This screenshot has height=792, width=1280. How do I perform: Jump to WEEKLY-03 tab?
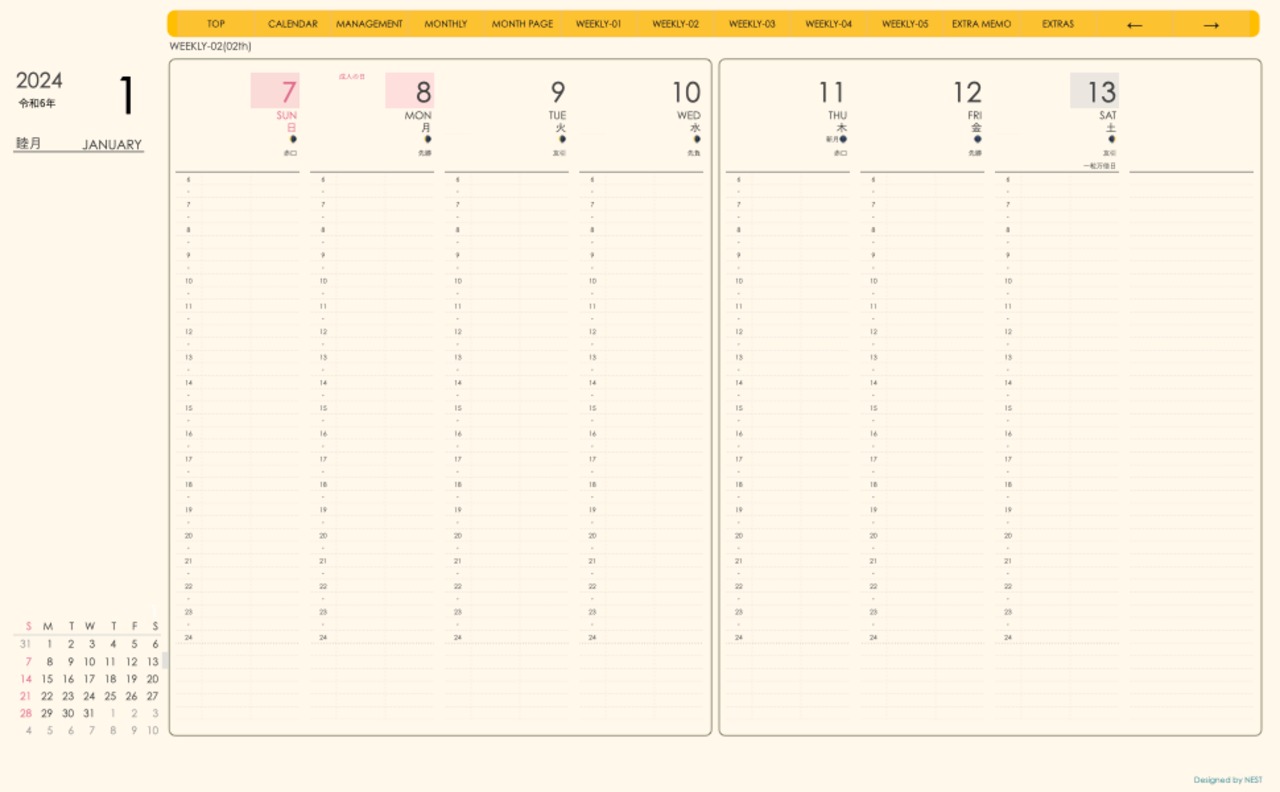[752, 24]
